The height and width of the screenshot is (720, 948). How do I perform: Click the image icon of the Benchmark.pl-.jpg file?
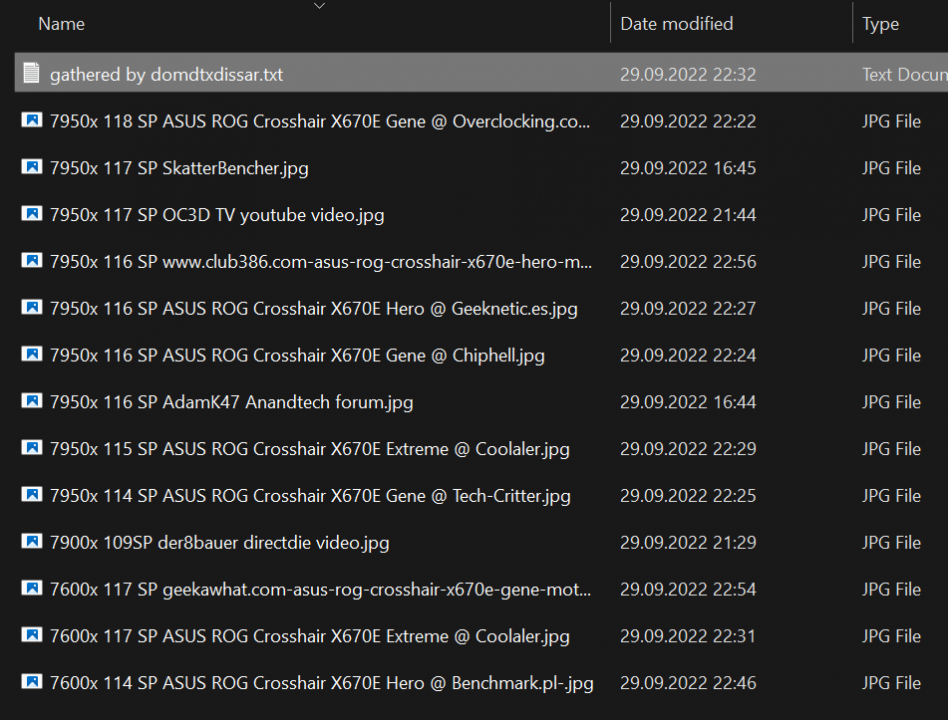coord(31,681)
